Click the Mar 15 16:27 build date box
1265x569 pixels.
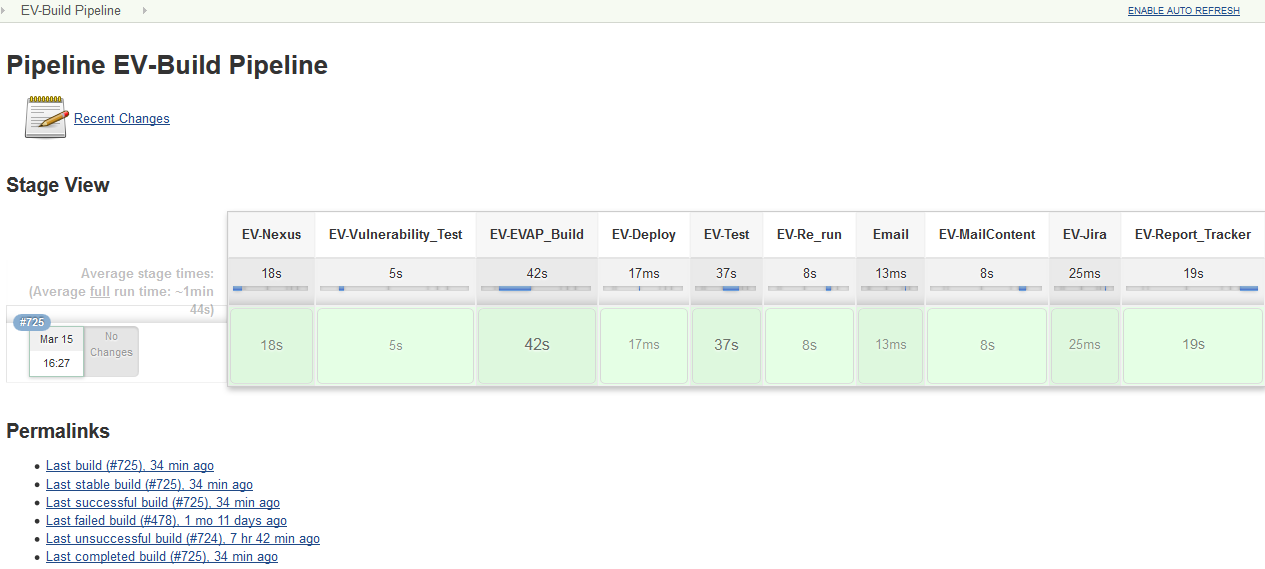click(x=56, y=351)
